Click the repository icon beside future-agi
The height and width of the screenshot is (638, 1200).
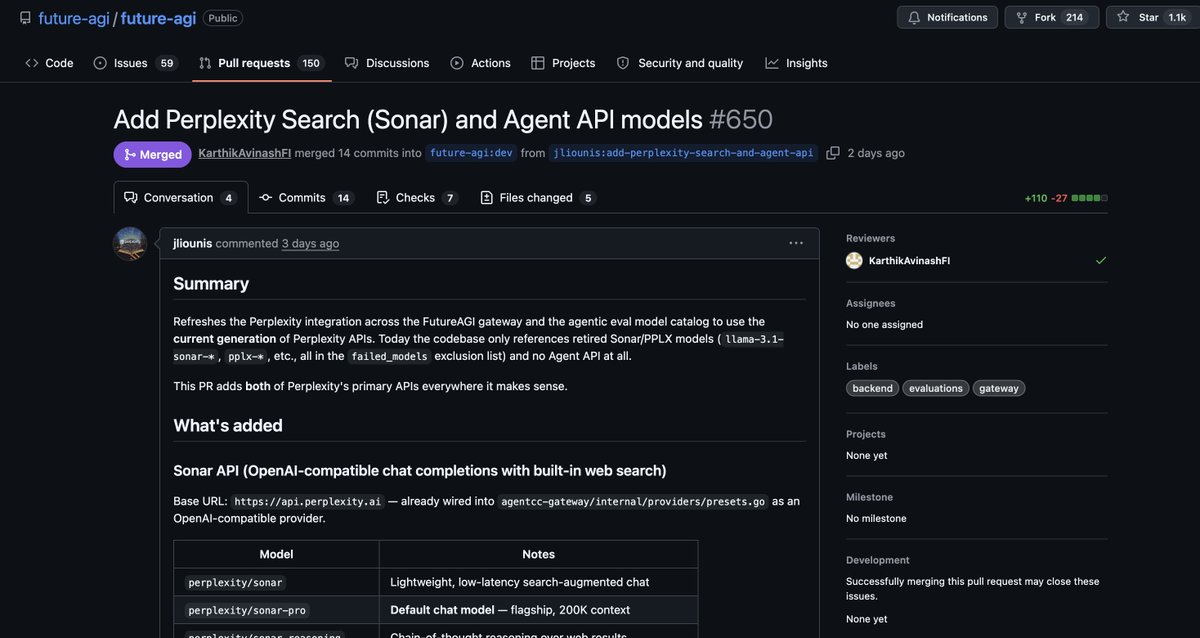[x=25, y=18]
